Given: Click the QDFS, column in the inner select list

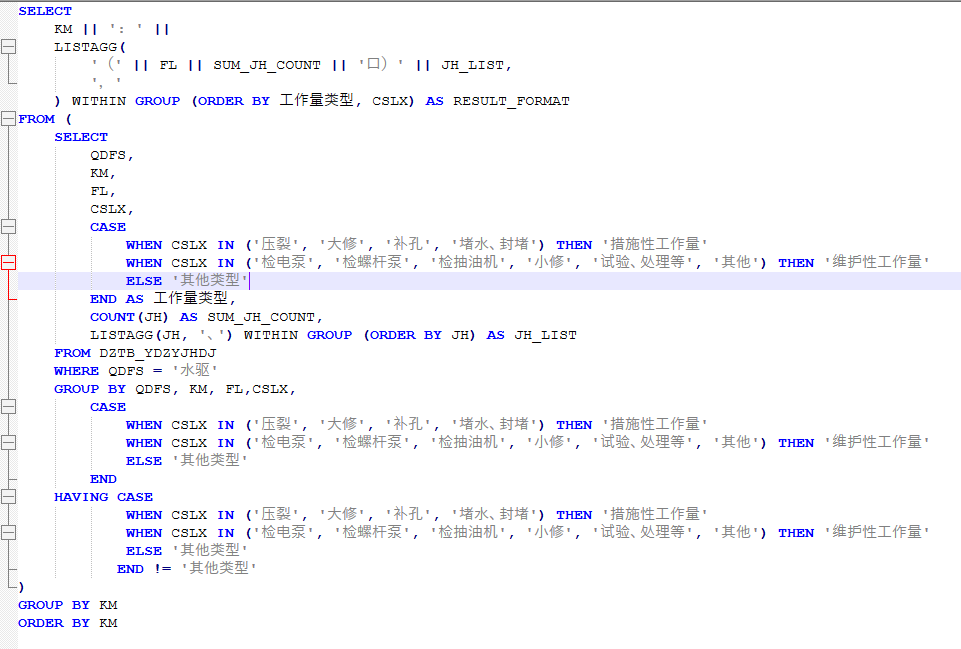Looking at the screenshot, I should tap(112, 156).
